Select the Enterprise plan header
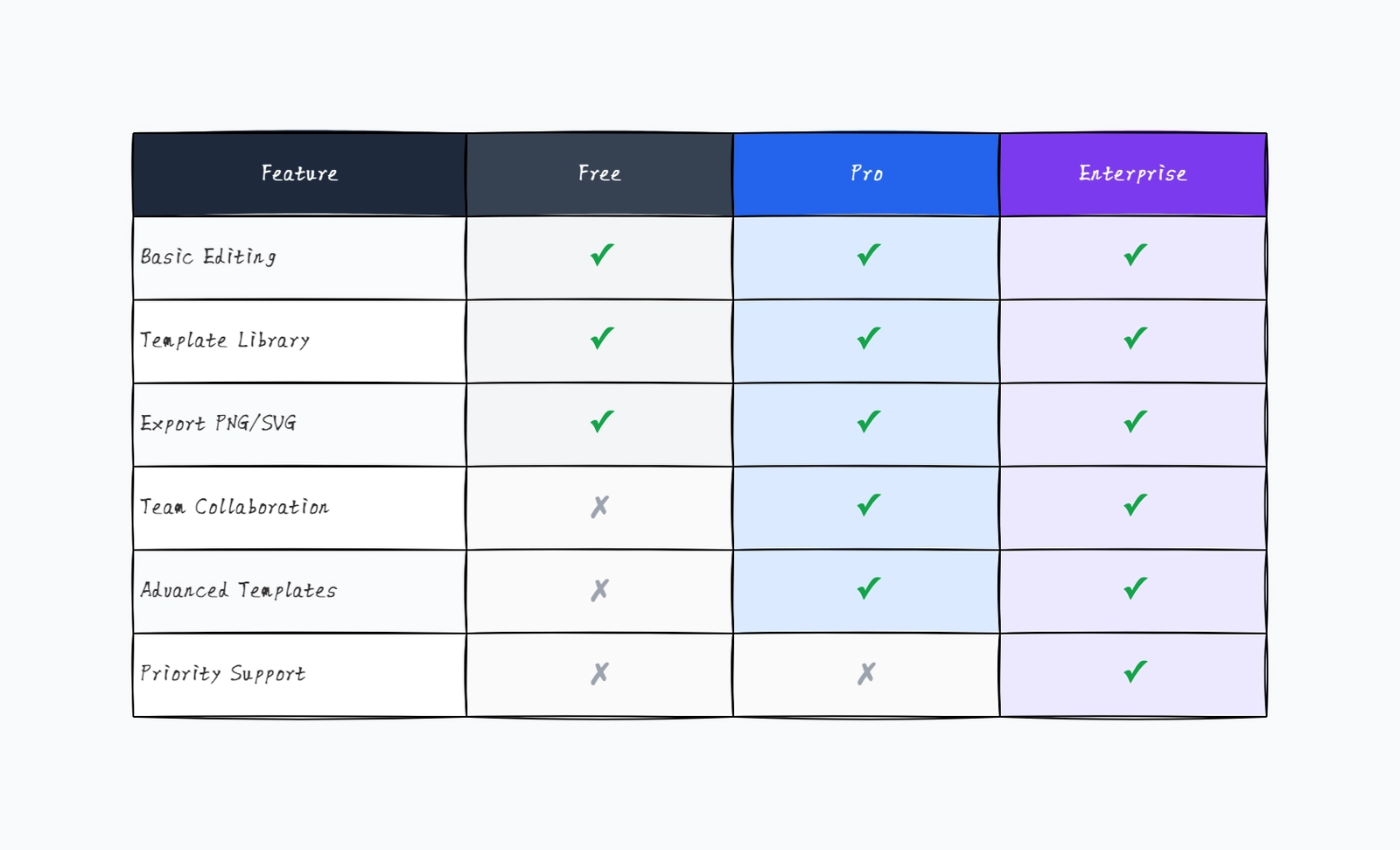The image size is (1400, 850). pos(1132,174)
